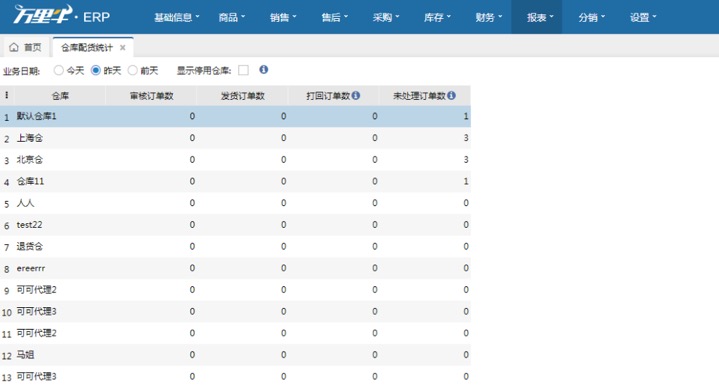Open the 库存 dropdown menu
Image resolution: width=719 pixels, height=386 pixels.
(x=437, y=17)
